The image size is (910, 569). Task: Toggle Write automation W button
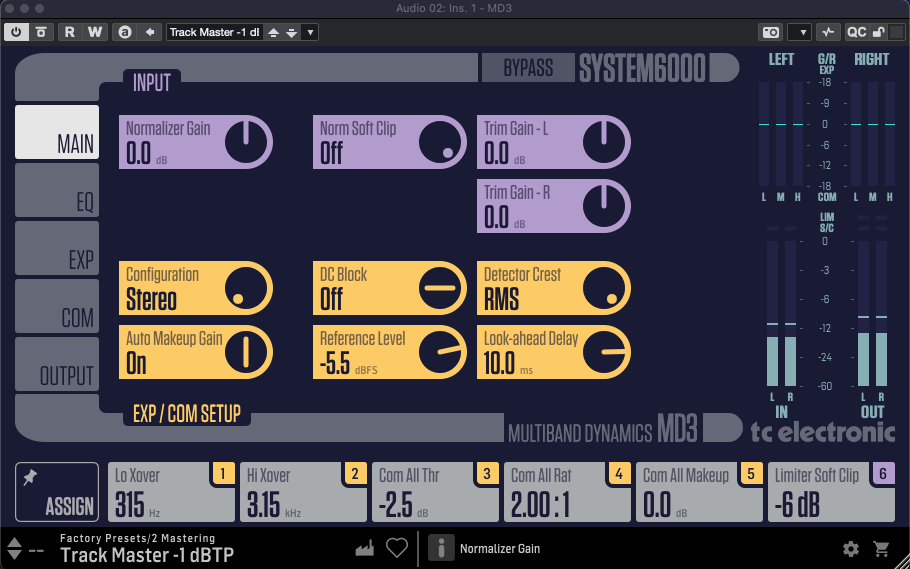94,32
